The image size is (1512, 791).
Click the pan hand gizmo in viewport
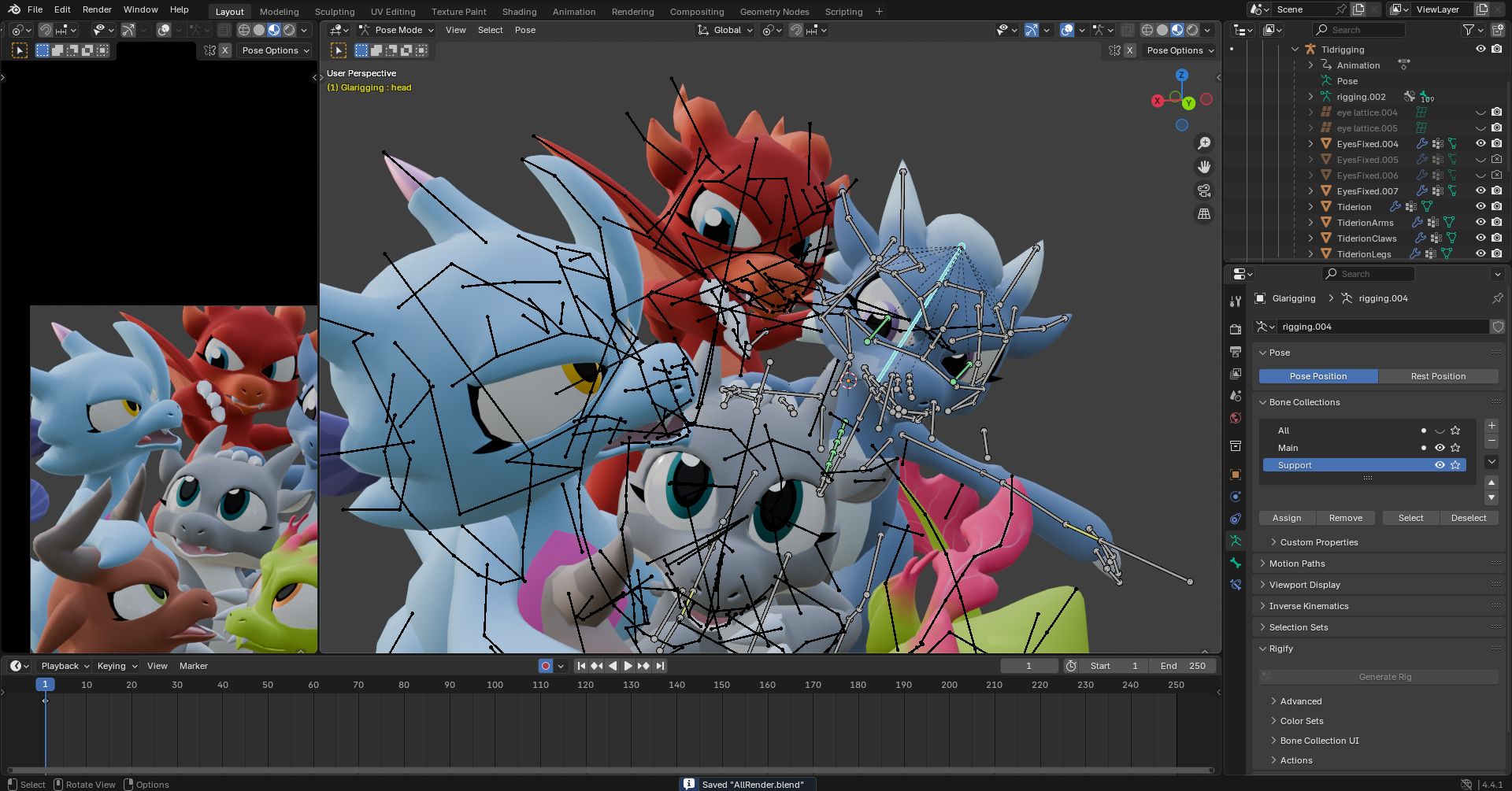(x=1204, y=167)
